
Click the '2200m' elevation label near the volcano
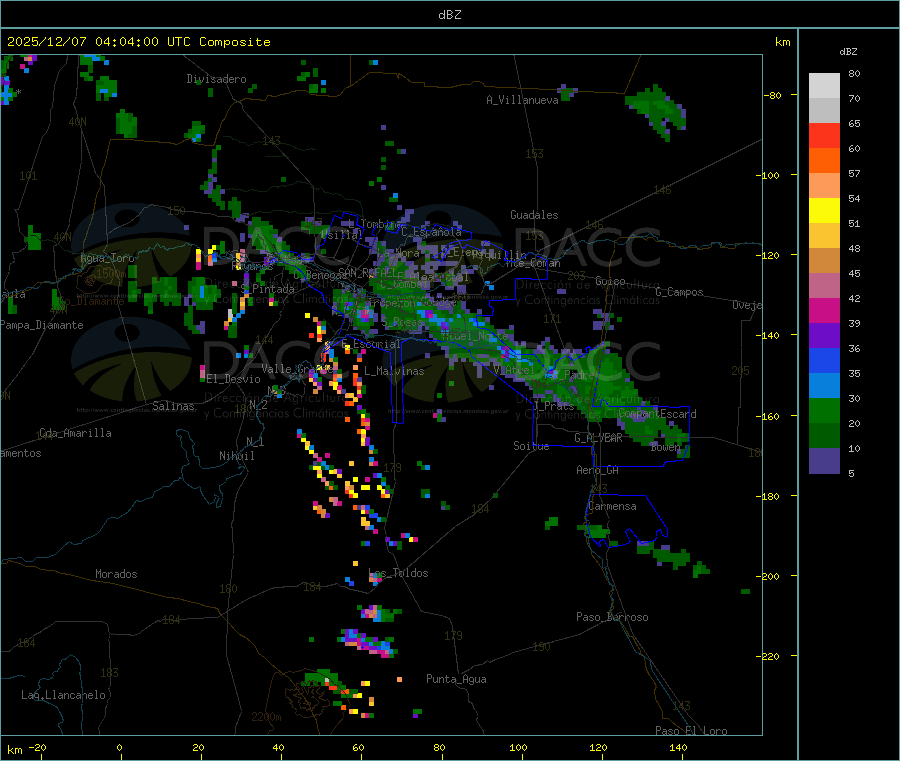click(x=266, y=717)
